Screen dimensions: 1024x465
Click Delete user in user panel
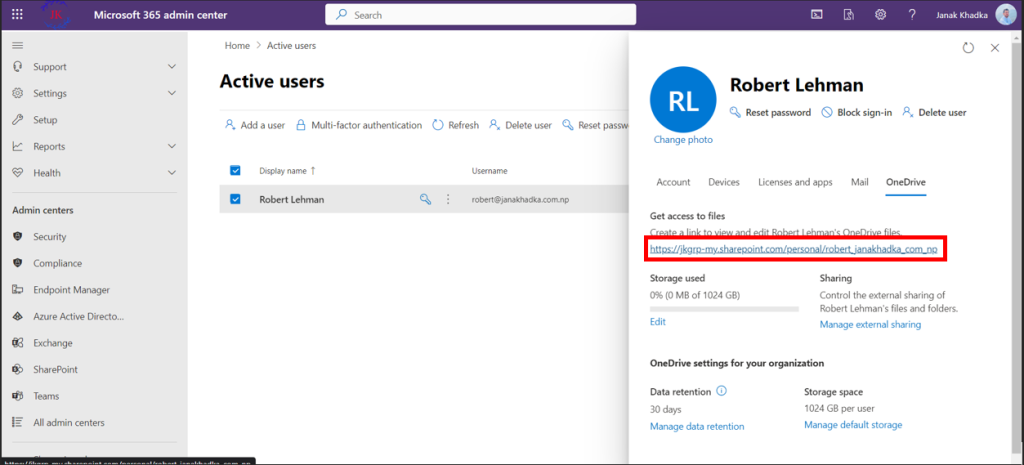pos(934,112)
